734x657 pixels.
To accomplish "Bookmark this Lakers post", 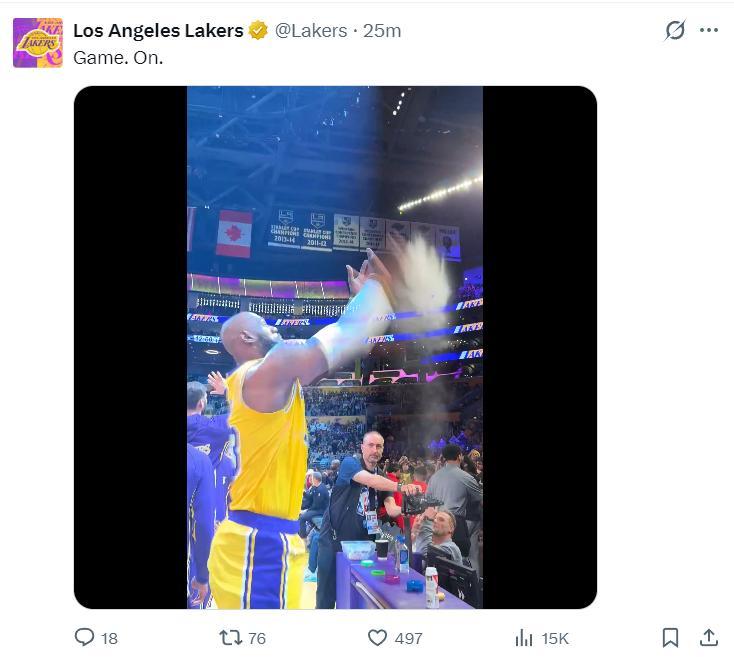I will [670, 637].
